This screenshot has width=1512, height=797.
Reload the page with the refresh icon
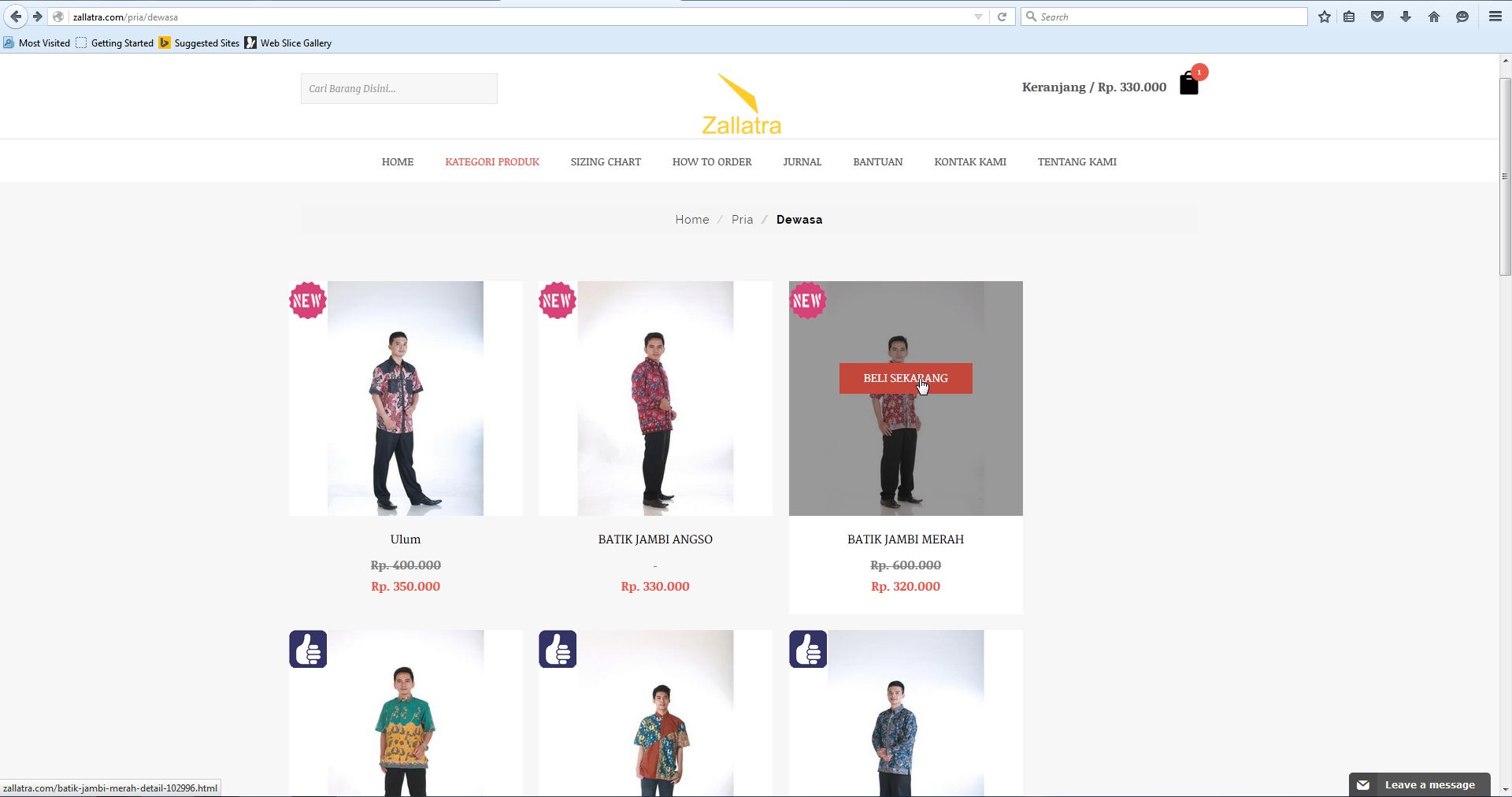(x=1002, y=17)
